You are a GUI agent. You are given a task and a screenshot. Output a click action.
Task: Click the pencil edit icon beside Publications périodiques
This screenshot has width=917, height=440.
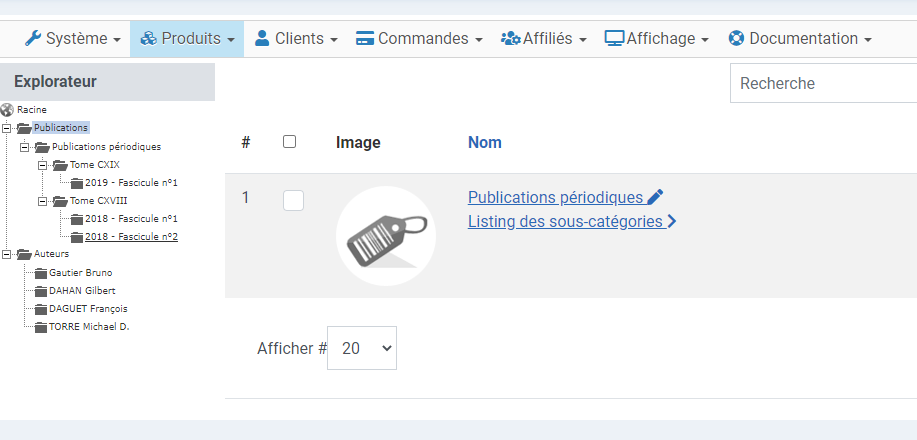click(x=655, y=197)
